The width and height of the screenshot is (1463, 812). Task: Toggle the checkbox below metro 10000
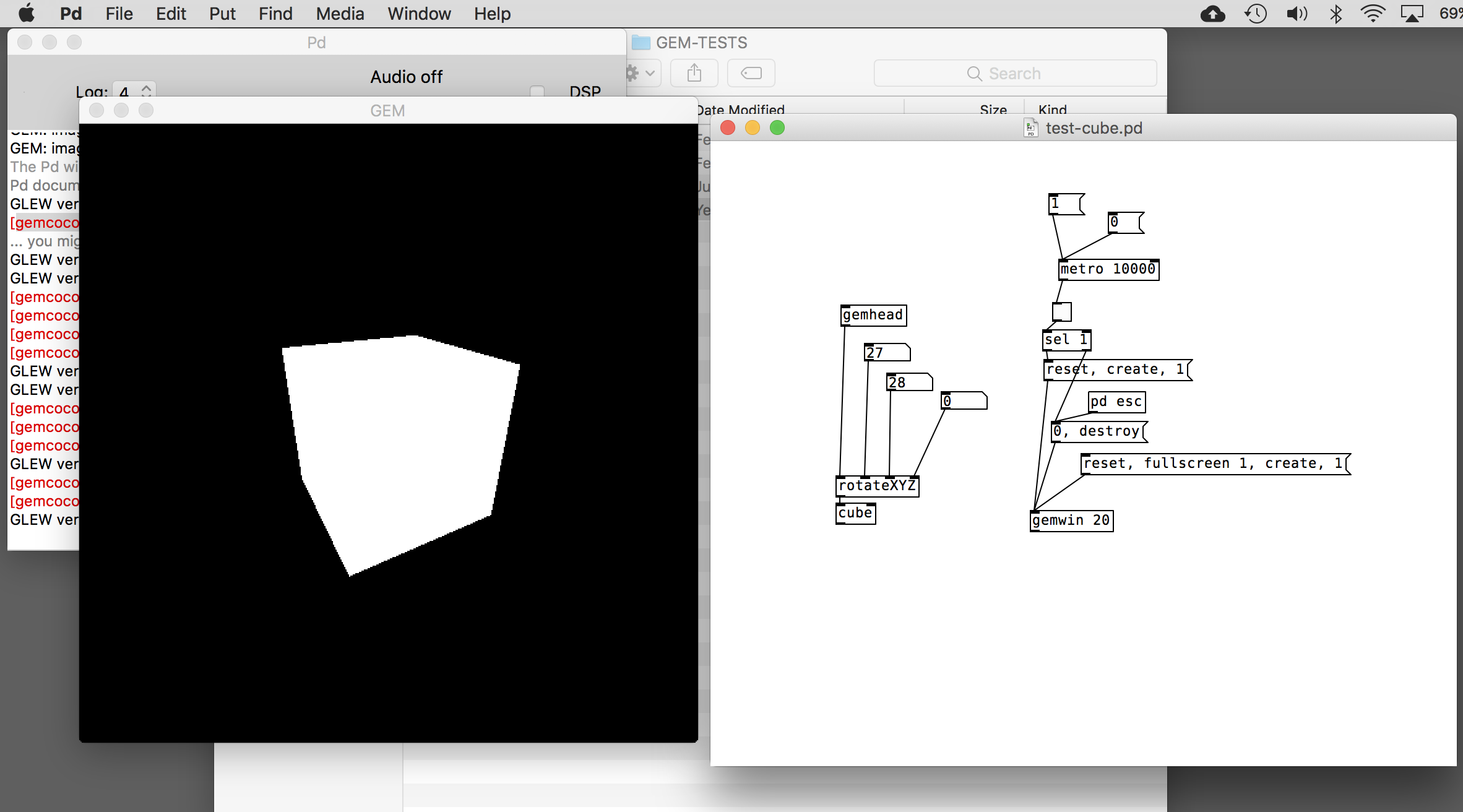(x=1061, y=311)
